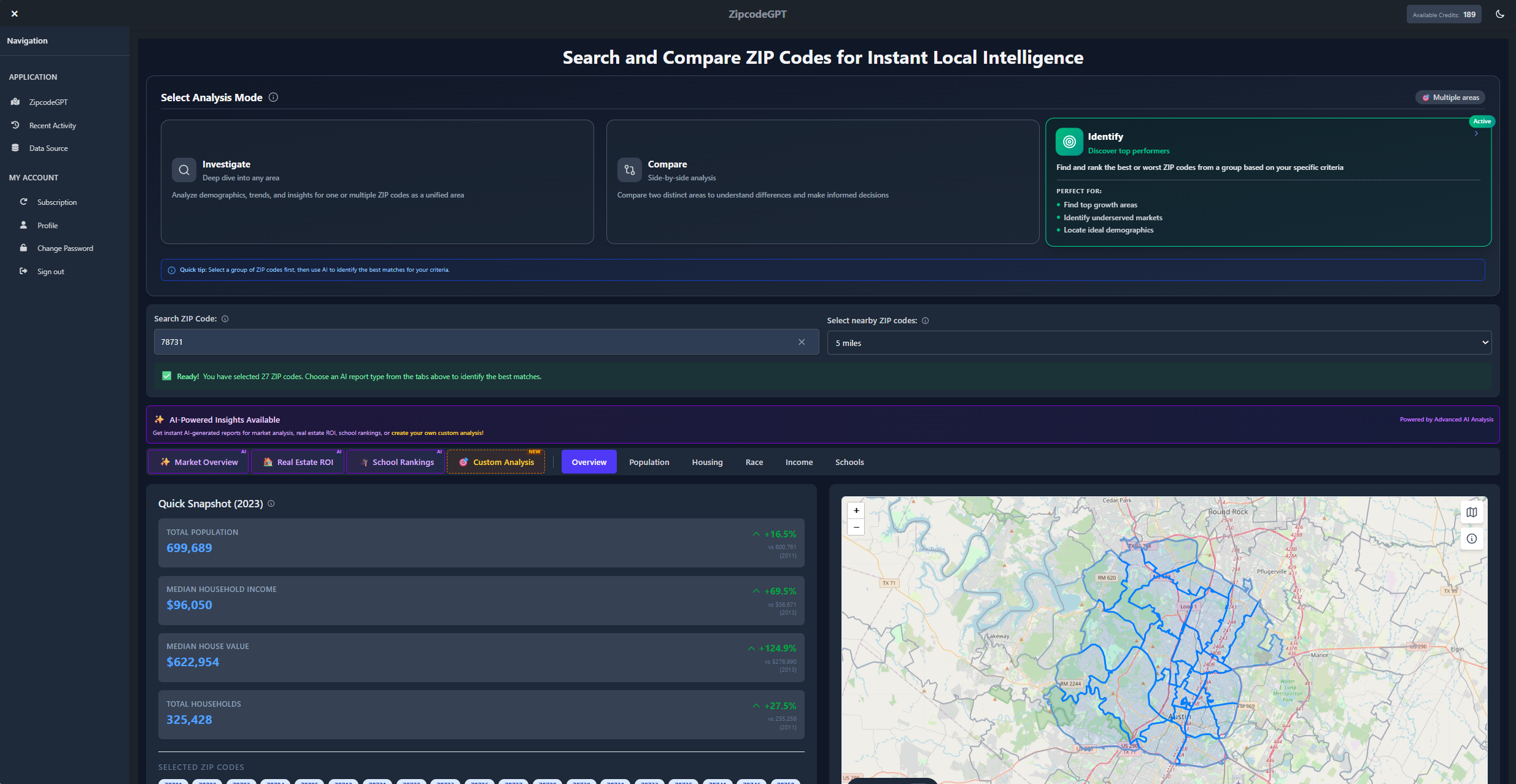Image resolution: width=1516 pixels, height=784 pixels.
Task: Zoom out on the map
Action: (x=856, y=527)
